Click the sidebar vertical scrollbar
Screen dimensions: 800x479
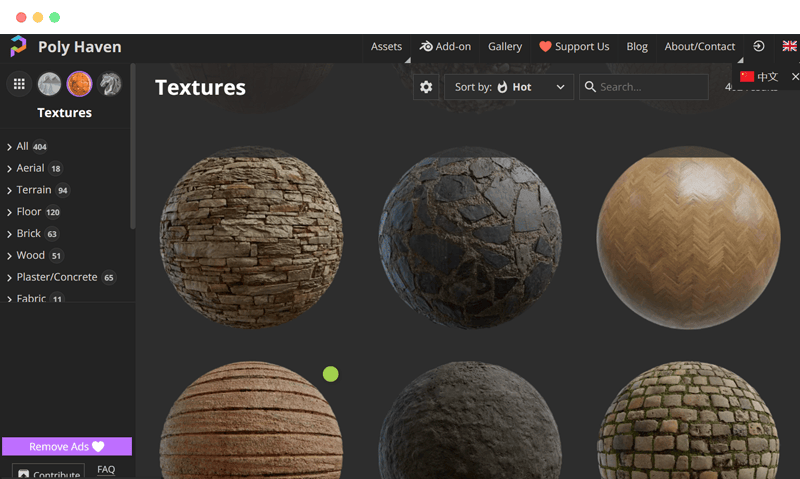[133, 147]
